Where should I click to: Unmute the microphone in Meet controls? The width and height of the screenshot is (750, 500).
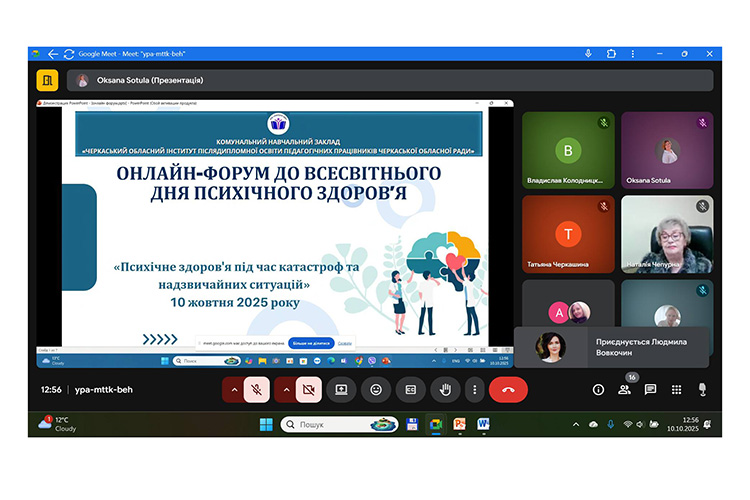coord(257,389)
